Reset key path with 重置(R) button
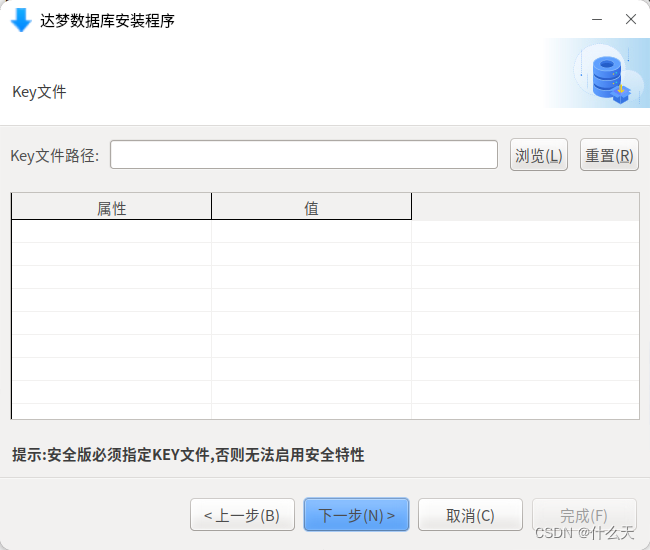 point(609,155)
